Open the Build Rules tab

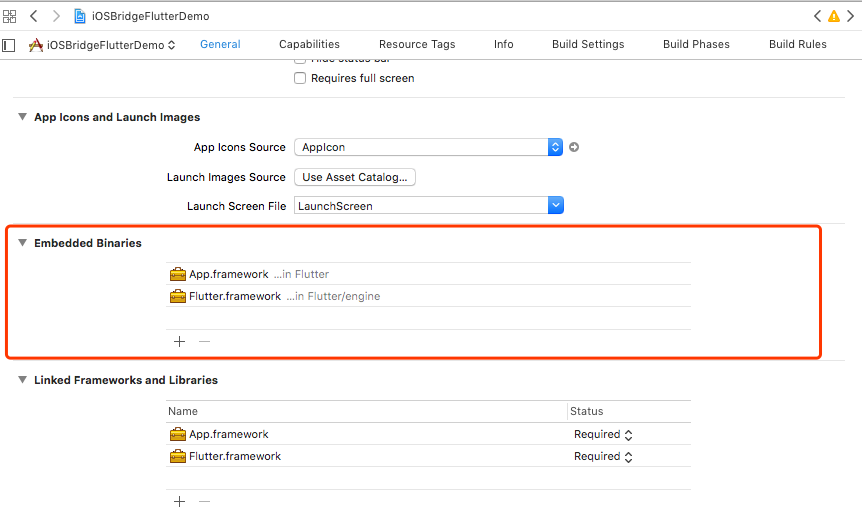(797, 45)
